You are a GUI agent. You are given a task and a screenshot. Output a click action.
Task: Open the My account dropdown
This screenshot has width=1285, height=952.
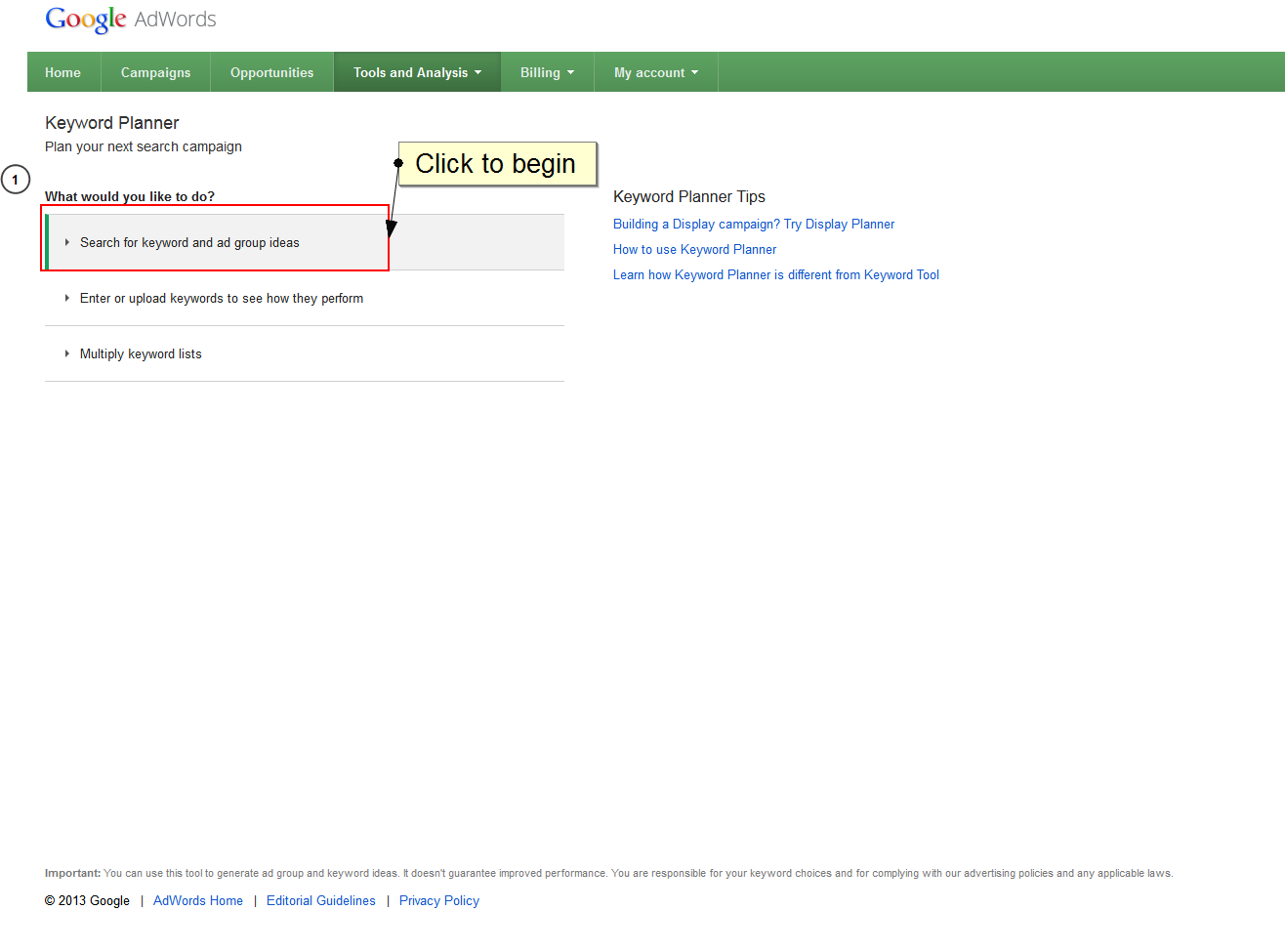click(655, 72)
